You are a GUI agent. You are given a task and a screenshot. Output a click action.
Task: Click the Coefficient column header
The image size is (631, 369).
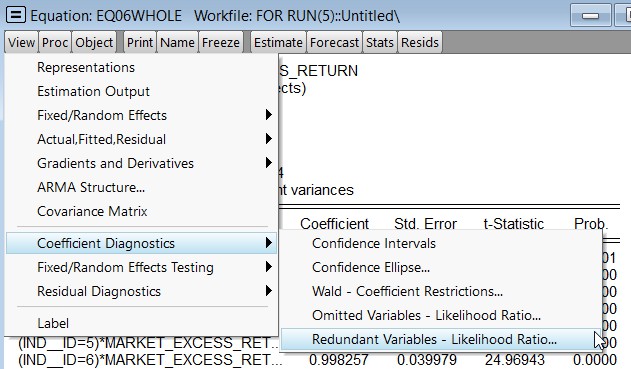[334, 224]
